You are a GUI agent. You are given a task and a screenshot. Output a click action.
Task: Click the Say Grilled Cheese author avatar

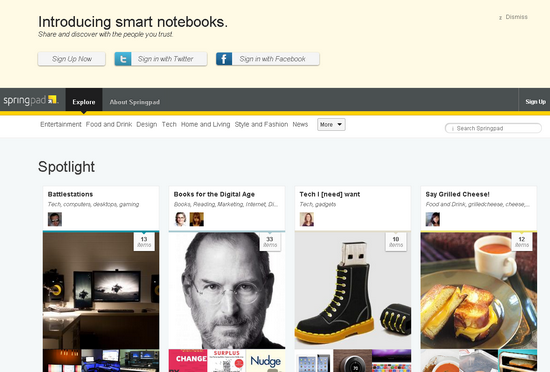(x=433, y=219)
